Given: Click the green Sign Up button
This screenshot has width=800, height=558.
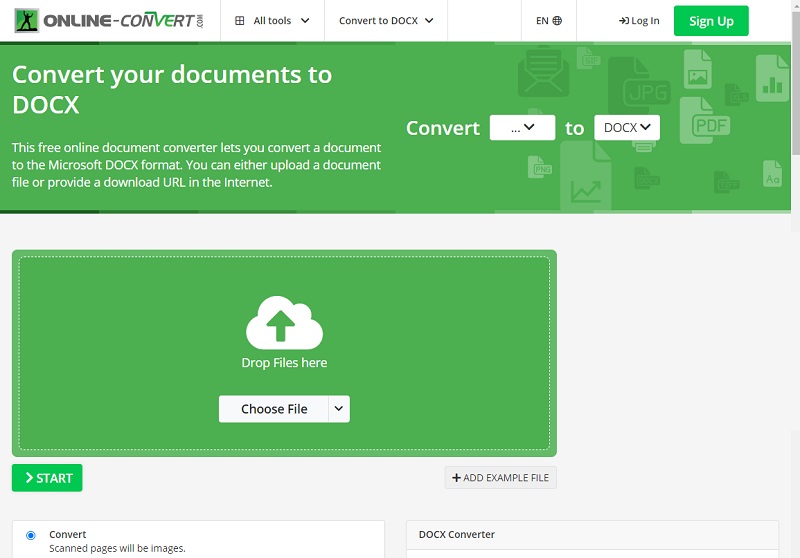Looking at the screenshot, I should (711, 21).
